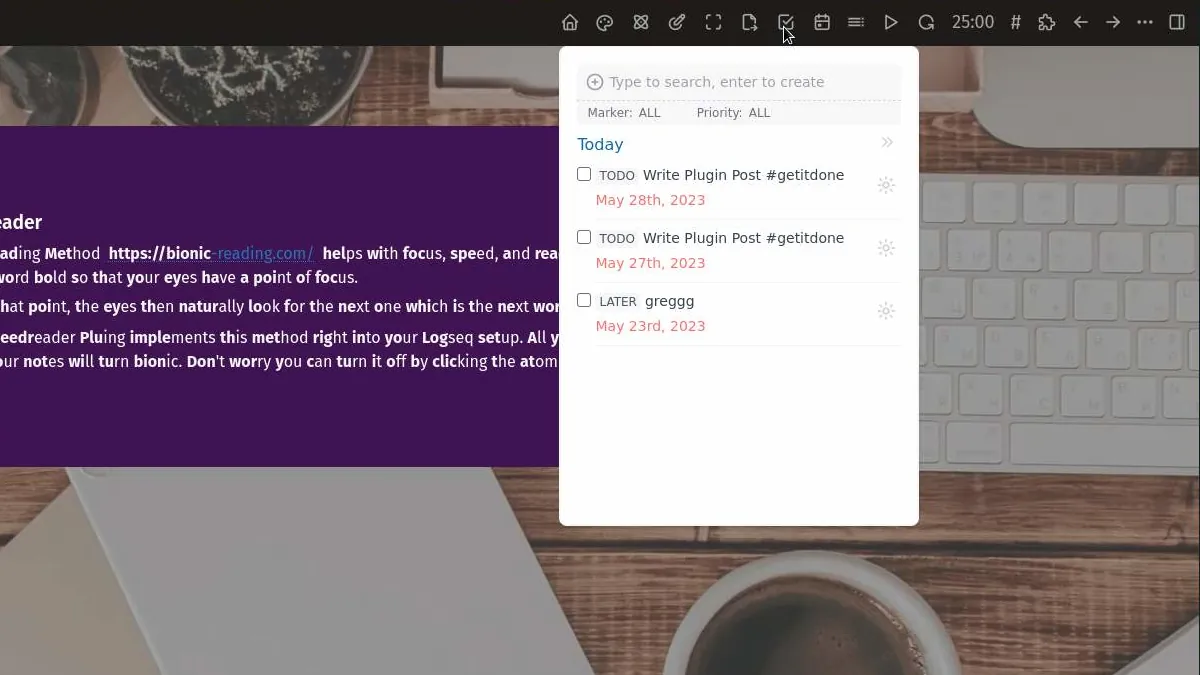Toggle the fullscreen frame icon
1200x675 pixels.
pyautogui.click(x=713, y=22)
